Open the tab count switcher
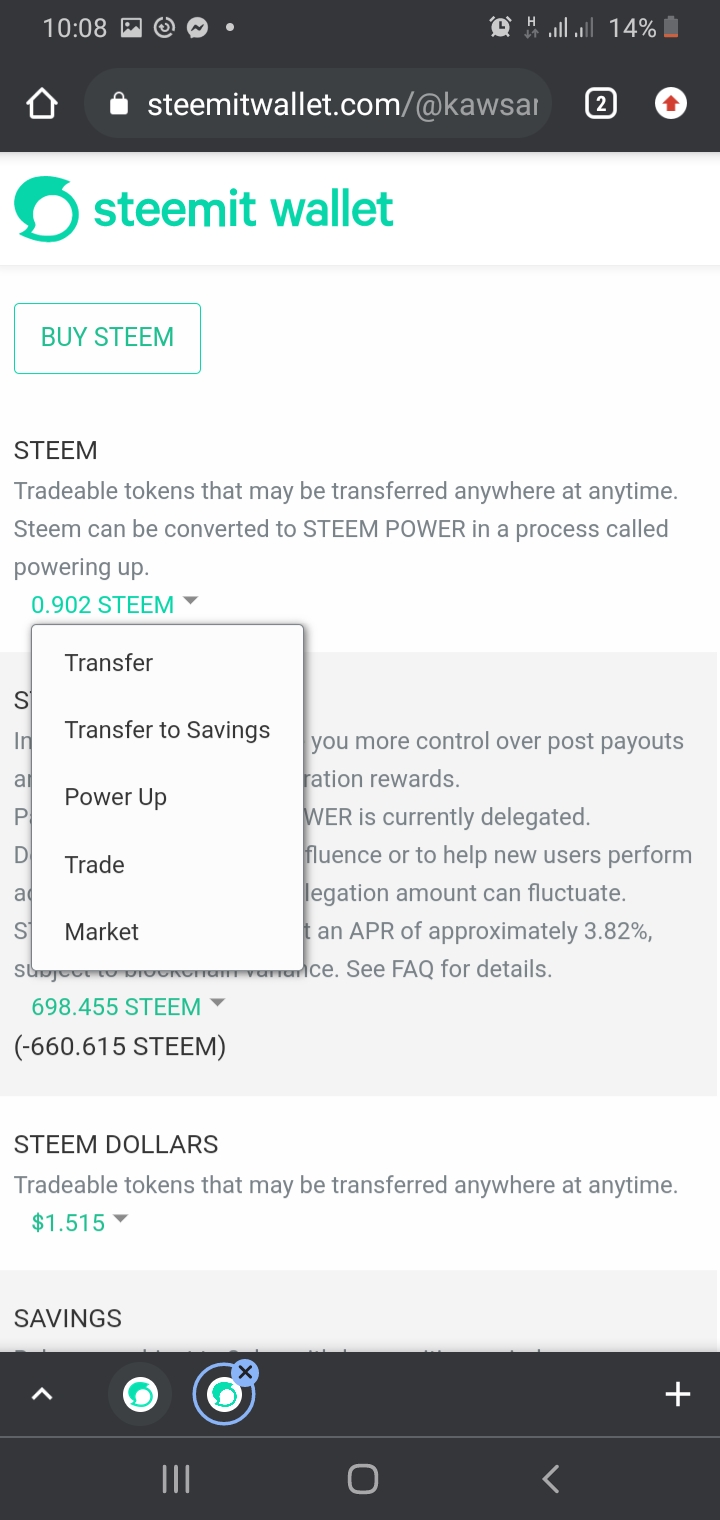This screenshot has height=1520, width=720. pos(600,104)
